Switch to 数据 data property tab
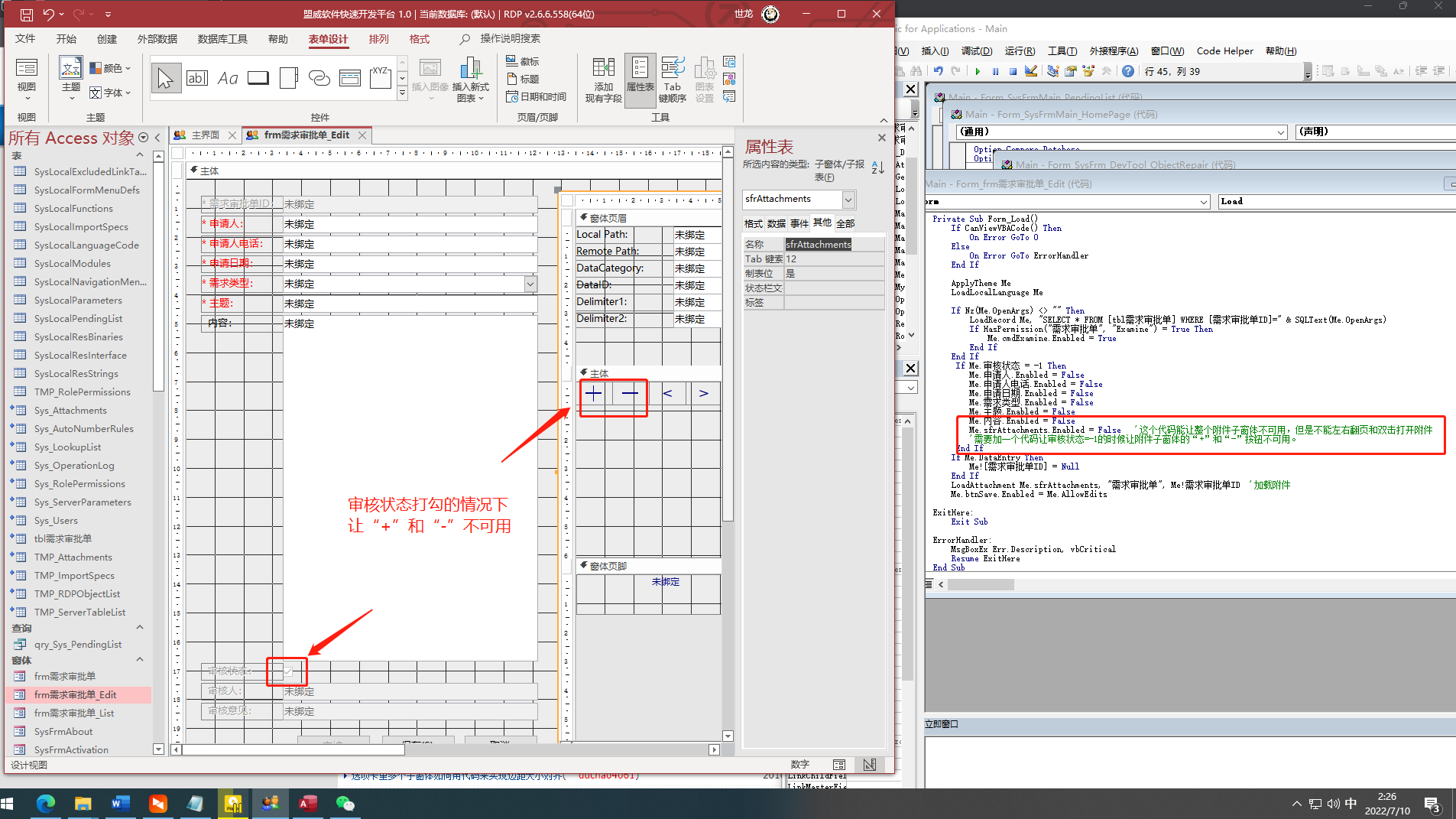 coord(777,223)
